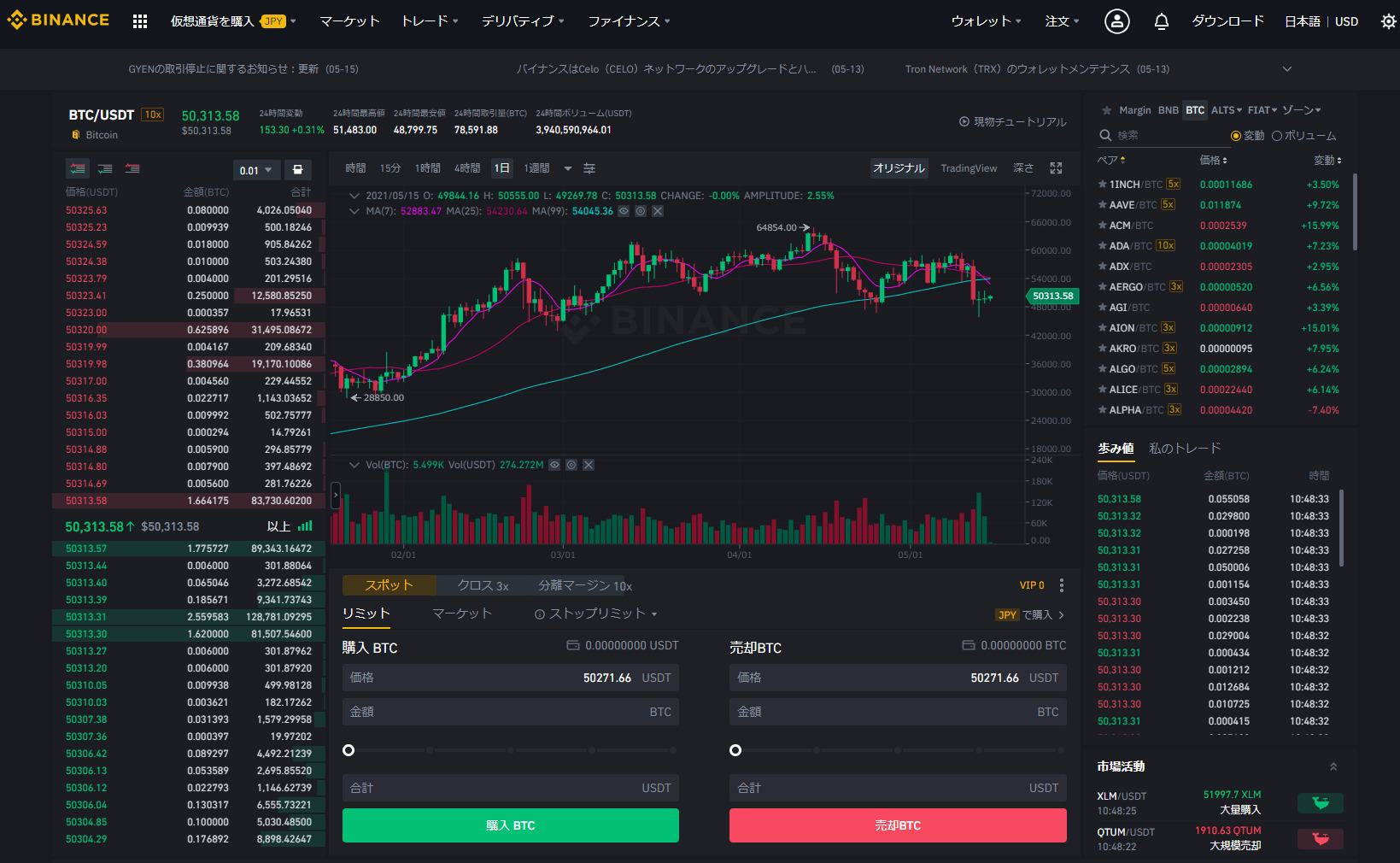Click the XLM large buy activity icon
The height and width of the screenshot is (863, 1400).
click(x=1321, y=803)
